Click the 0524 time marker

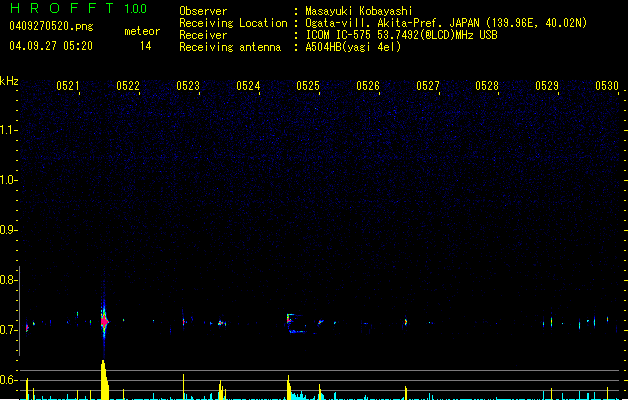(x=248, y=85)
